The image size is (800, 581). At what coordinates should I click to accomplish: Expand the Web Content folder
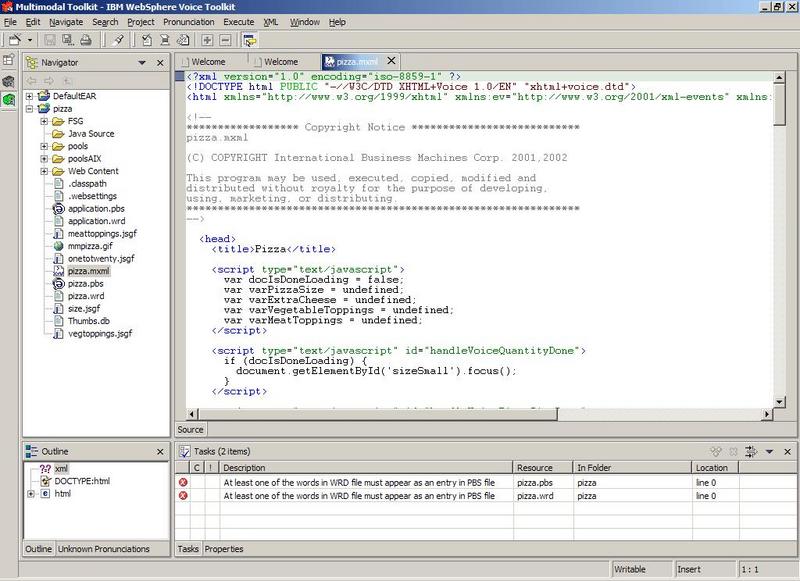(x=44, y=171)
